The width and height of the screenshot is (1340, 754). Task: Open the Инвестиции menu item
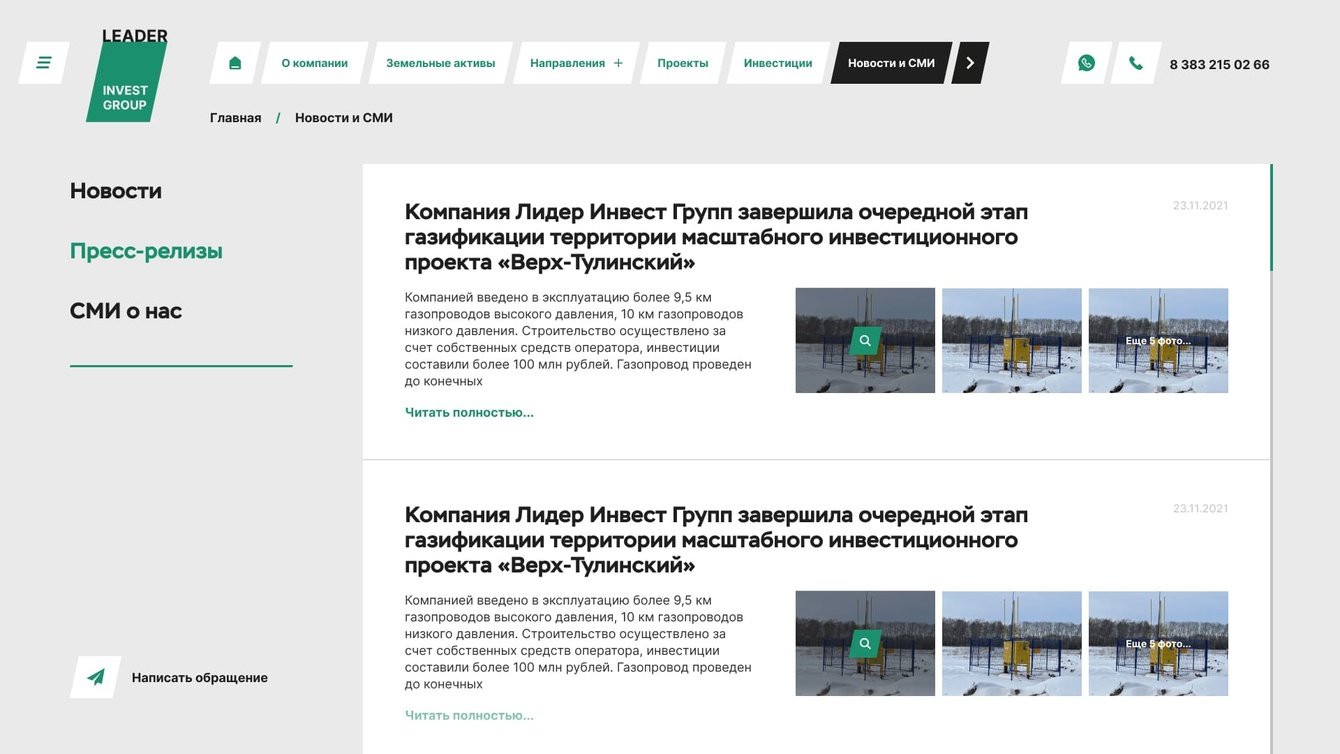(778, 63)
